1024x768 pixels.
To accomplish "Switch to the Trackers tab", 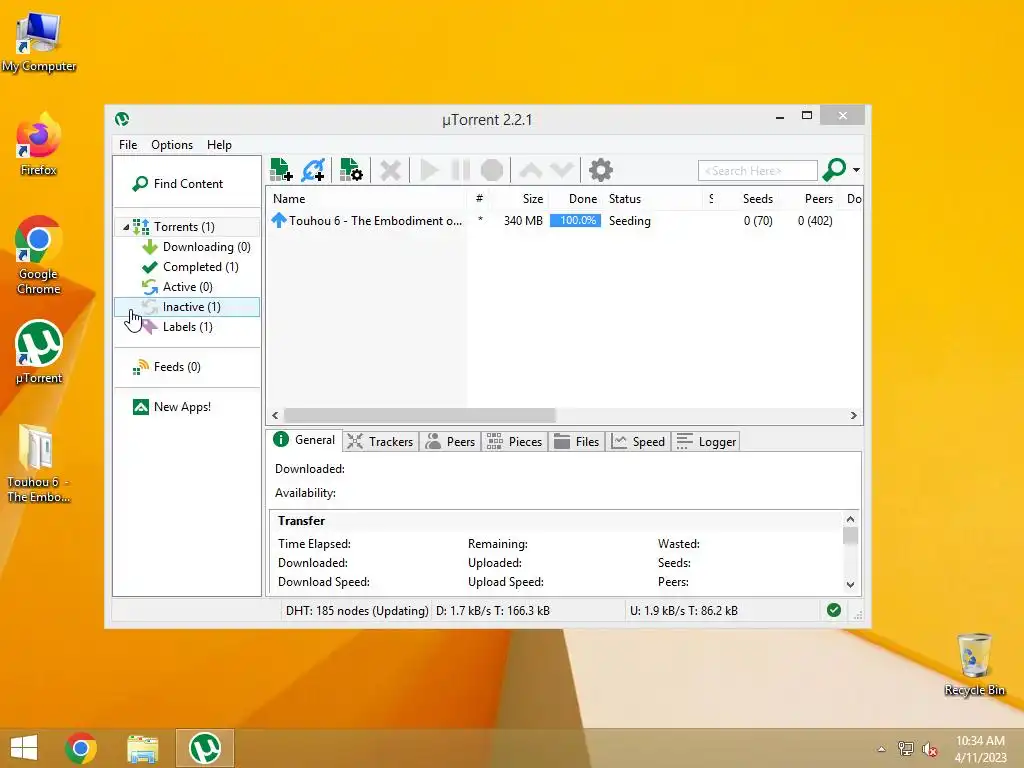I will click(x=381, y=442).
